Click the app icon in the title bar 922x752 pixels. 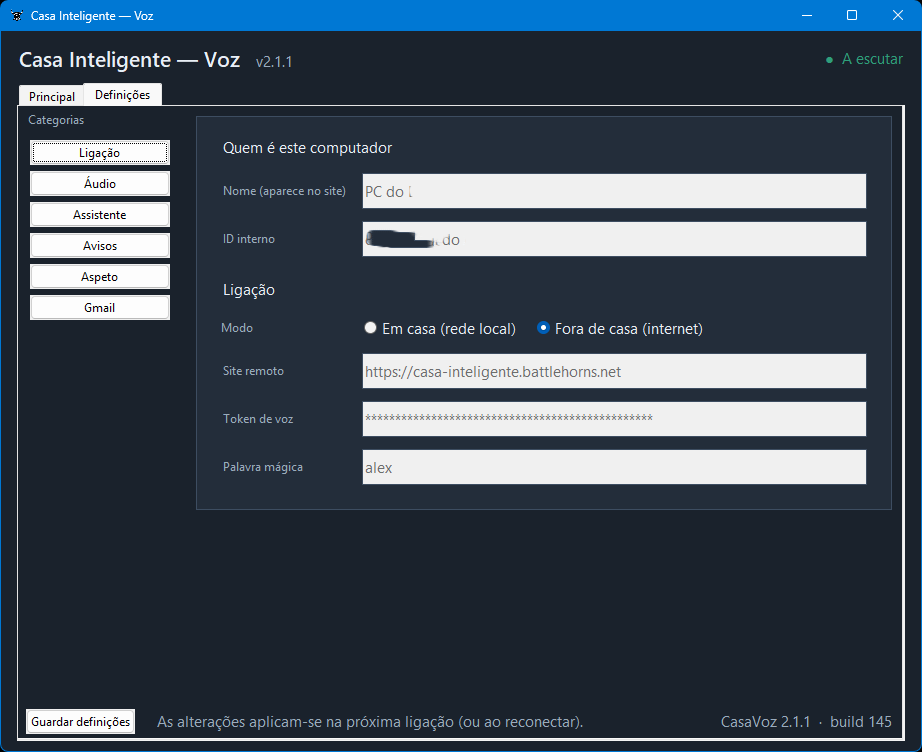tap(17, 16)
